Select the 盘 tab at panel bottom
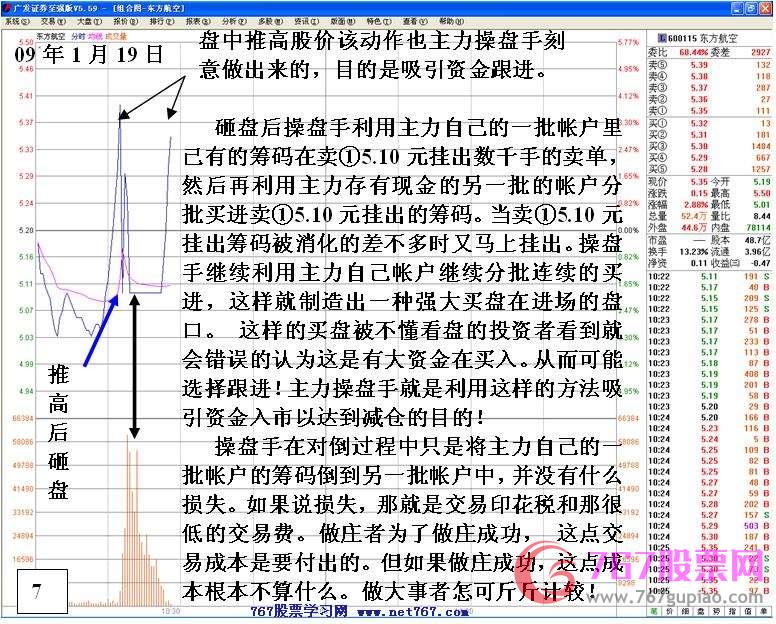The width and height of the screenshot is (776, 624). pyautogui.click(x=701, y=612)
